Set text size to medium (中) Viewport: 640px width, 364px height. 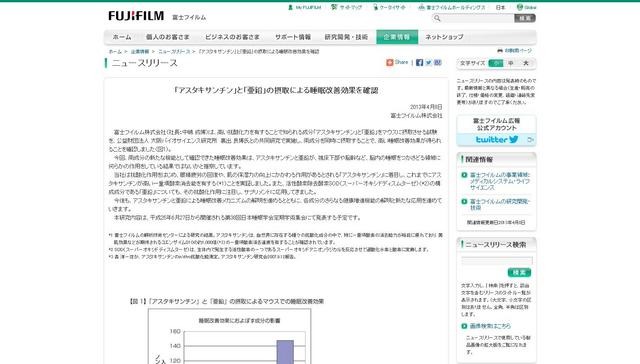coord(511,63)
